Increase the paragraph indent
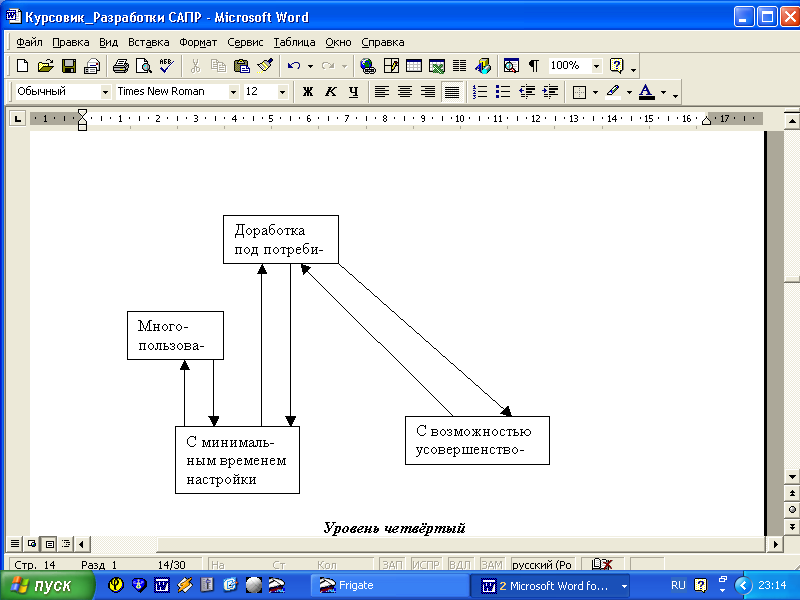 coord(550,92)
